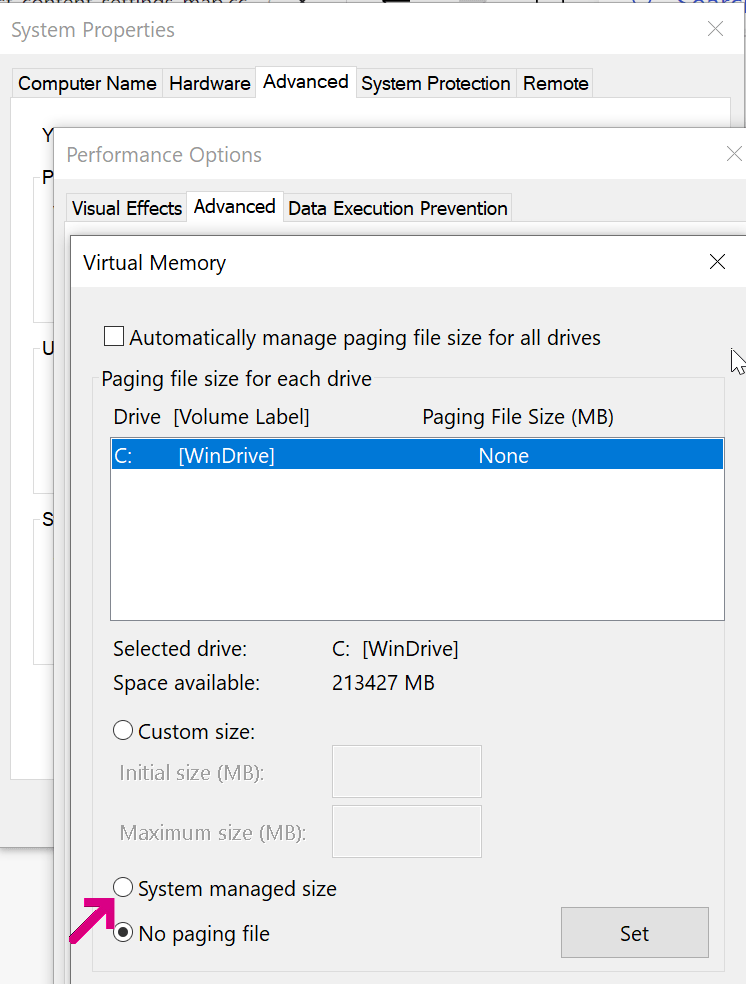The image size is (746, 984).
Task: Switch to the Visual Effects tab
Action: tap(127, 208)
